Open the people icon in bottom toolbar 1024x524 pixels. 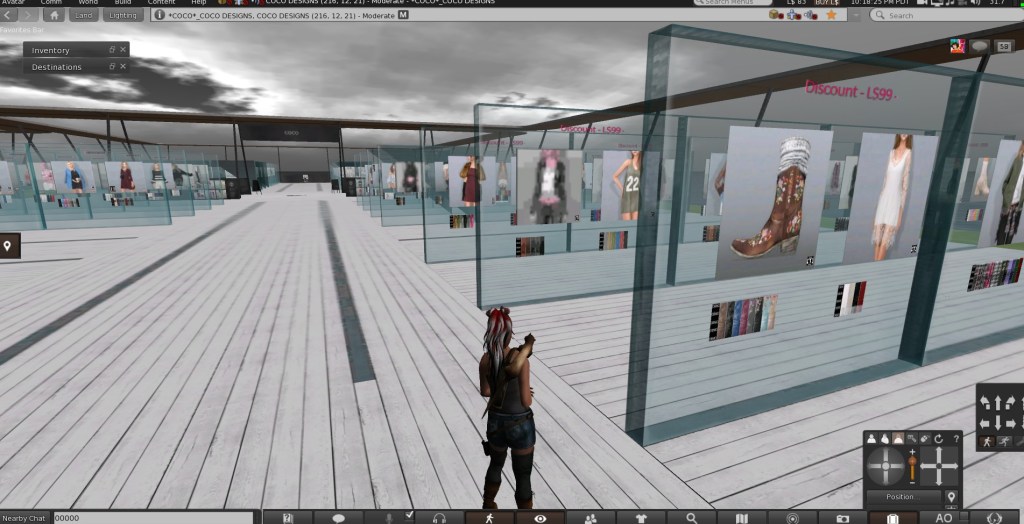point(590,518)
